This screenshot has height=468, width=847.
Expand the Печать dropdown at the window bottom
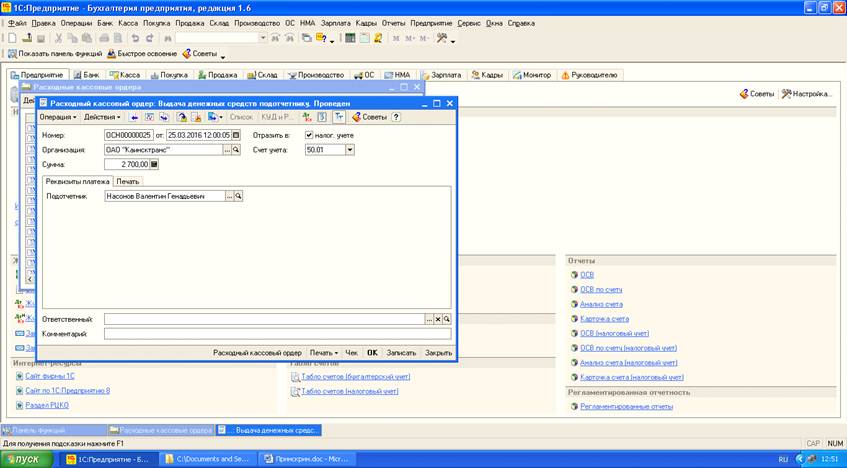click(x=323, y=352)
